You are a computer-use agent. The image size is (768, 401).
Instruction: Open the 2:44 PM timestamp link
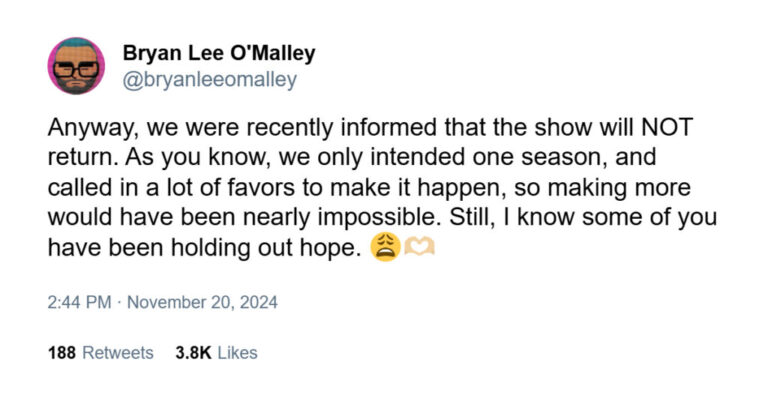pos(79,302)
